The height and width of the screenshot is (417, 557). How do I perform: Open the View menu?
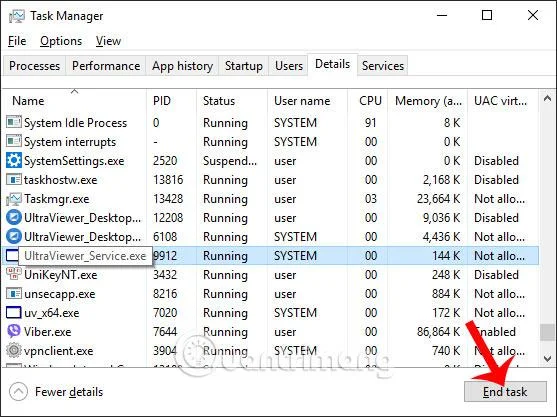tap(108, 41)
